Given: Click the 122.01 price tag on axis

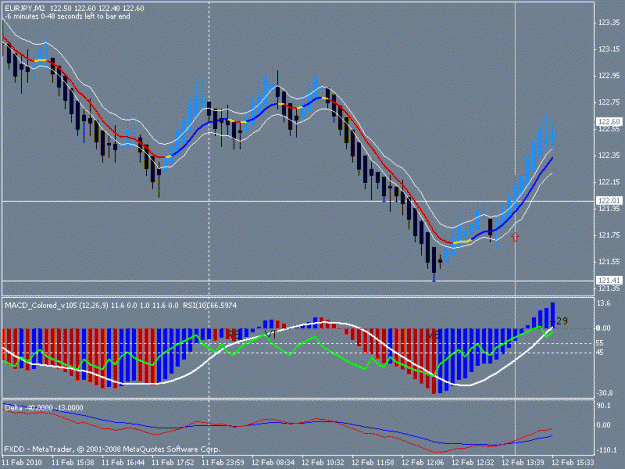Looking at the screenshot, I should [x=609, y=201].
